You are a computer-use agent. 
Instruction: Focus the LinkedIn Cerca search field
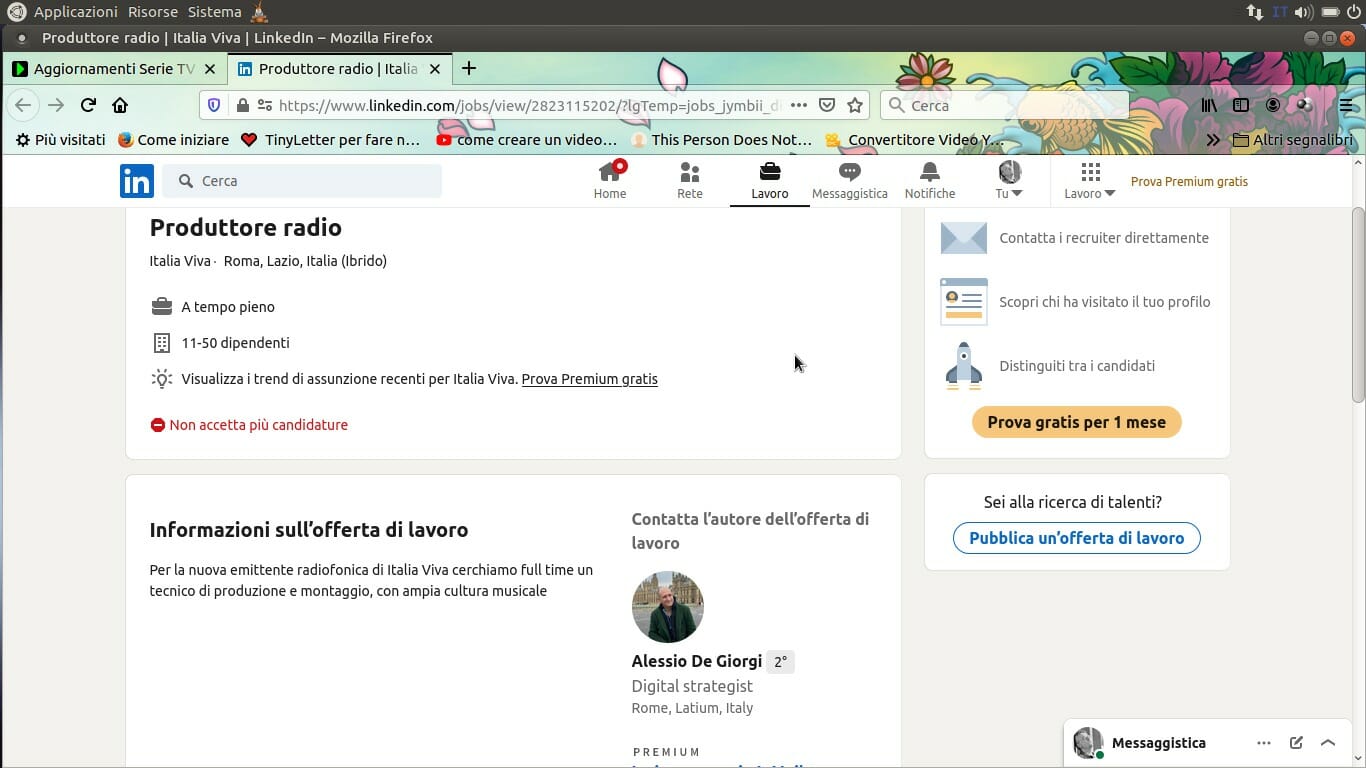[302, 181]
